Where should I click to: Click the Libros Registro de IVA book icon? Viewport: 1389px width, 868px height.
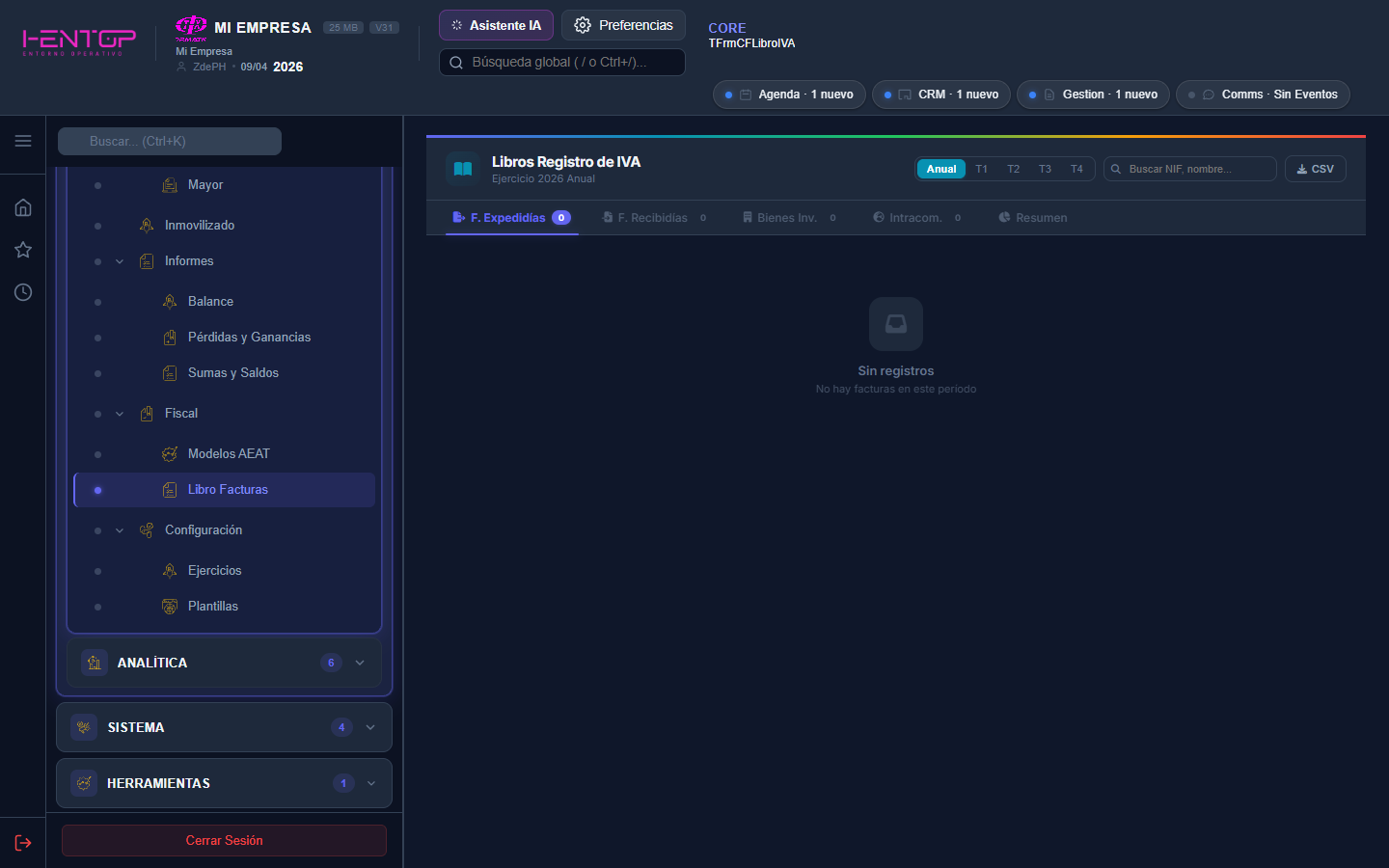(463, 169)
